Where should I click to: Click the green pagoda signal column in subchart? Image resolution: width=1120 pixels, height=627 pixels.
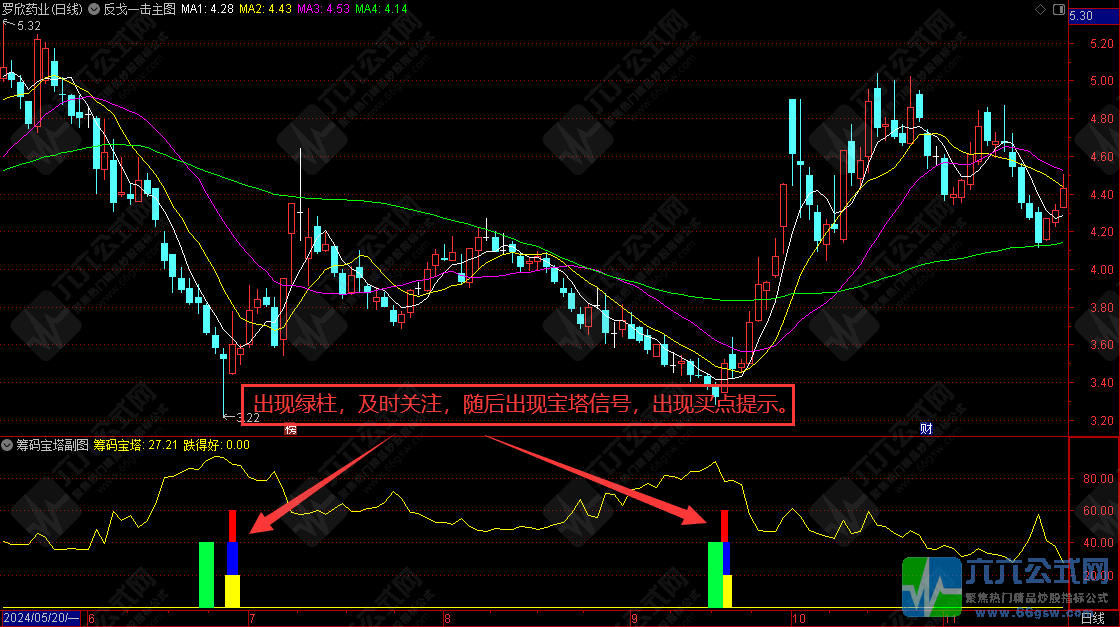[207, 575]
